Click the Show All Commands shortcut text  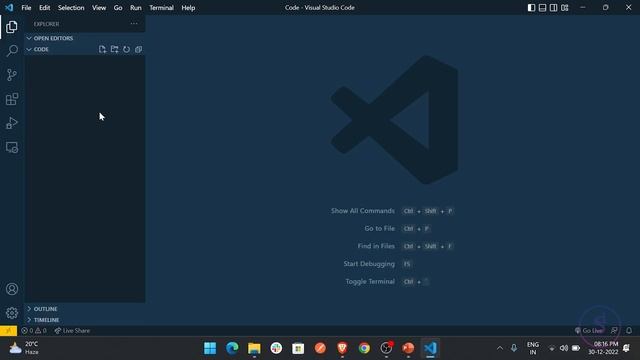point(362,211)
